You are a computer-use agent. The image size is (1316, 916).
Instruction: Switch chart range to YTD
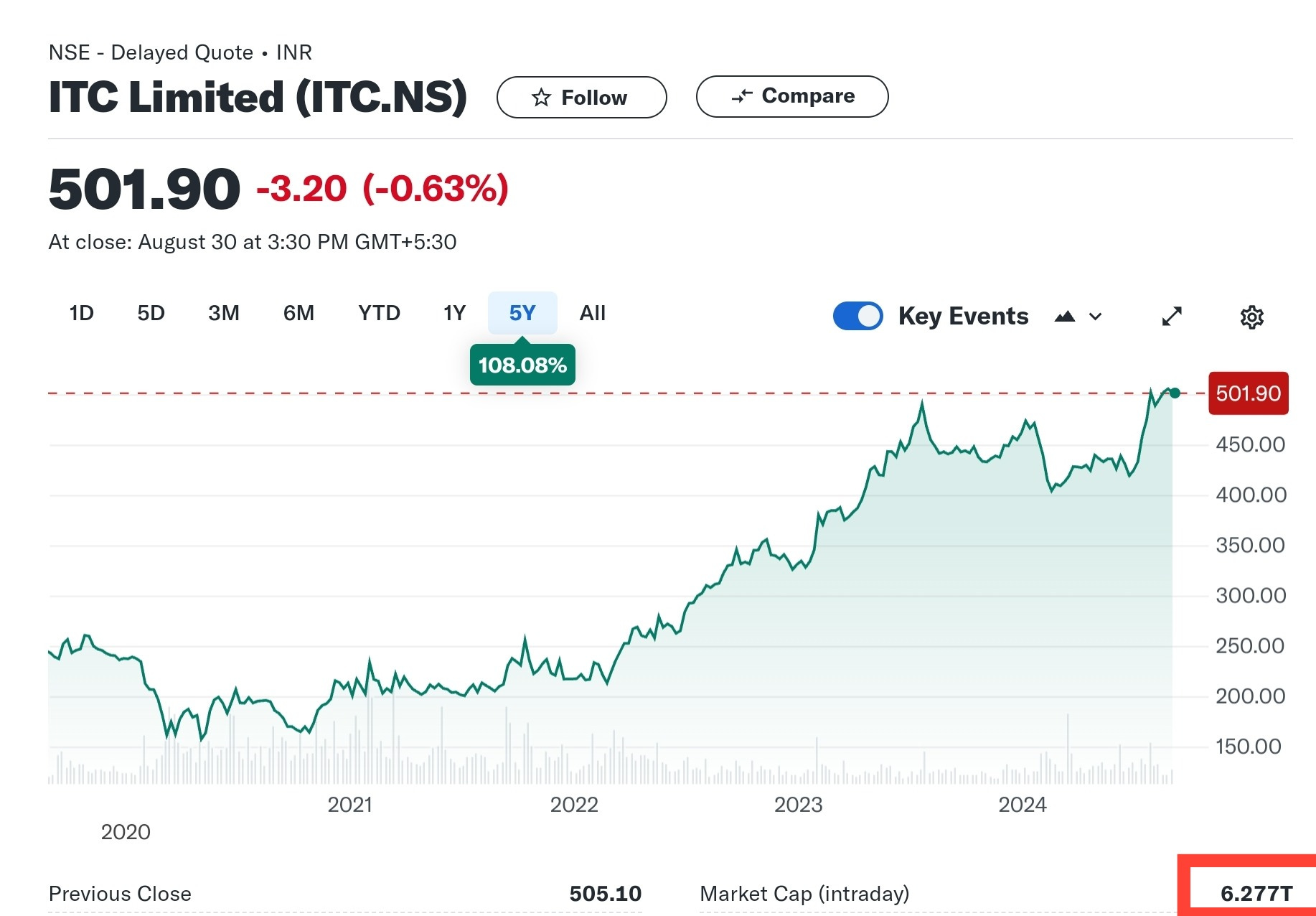tap(379, 313)
